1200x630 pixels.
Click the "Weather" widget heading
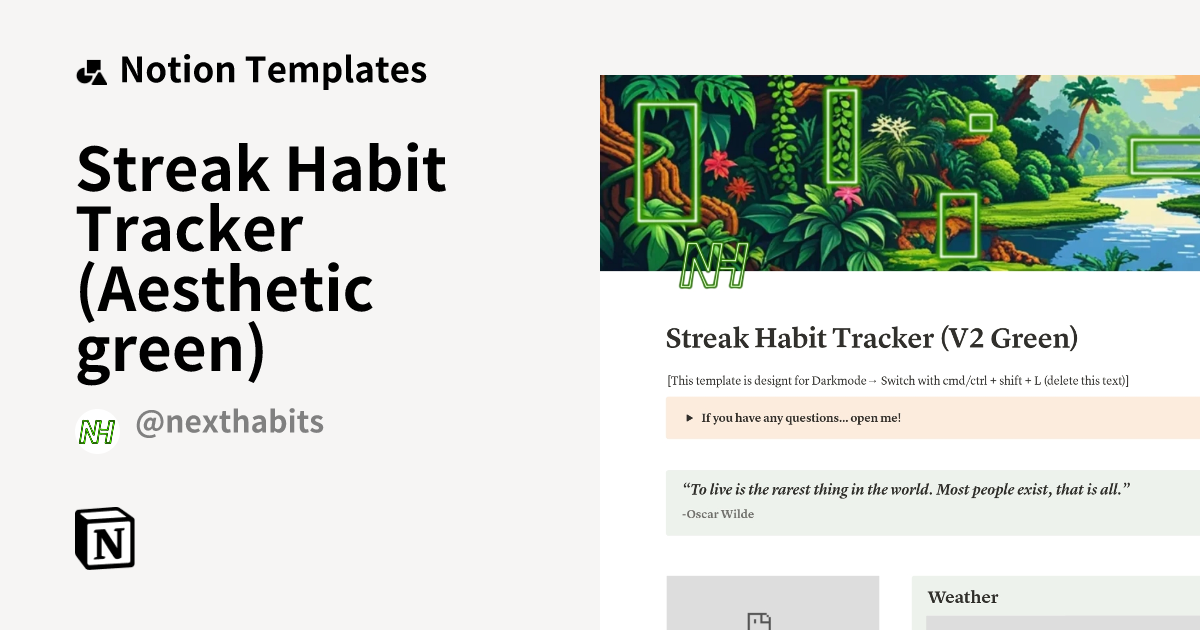pos(963,597)
